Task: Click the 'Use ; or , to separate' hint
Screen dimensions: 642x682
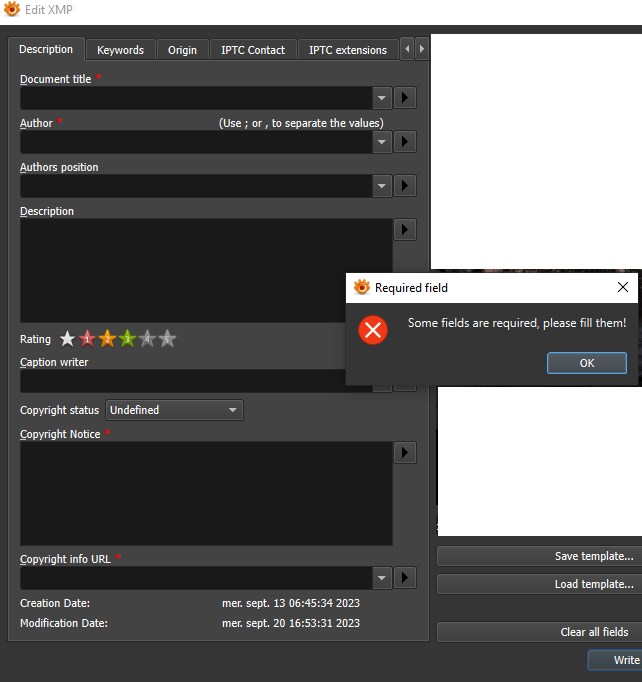Action: (x=301, y=124)
